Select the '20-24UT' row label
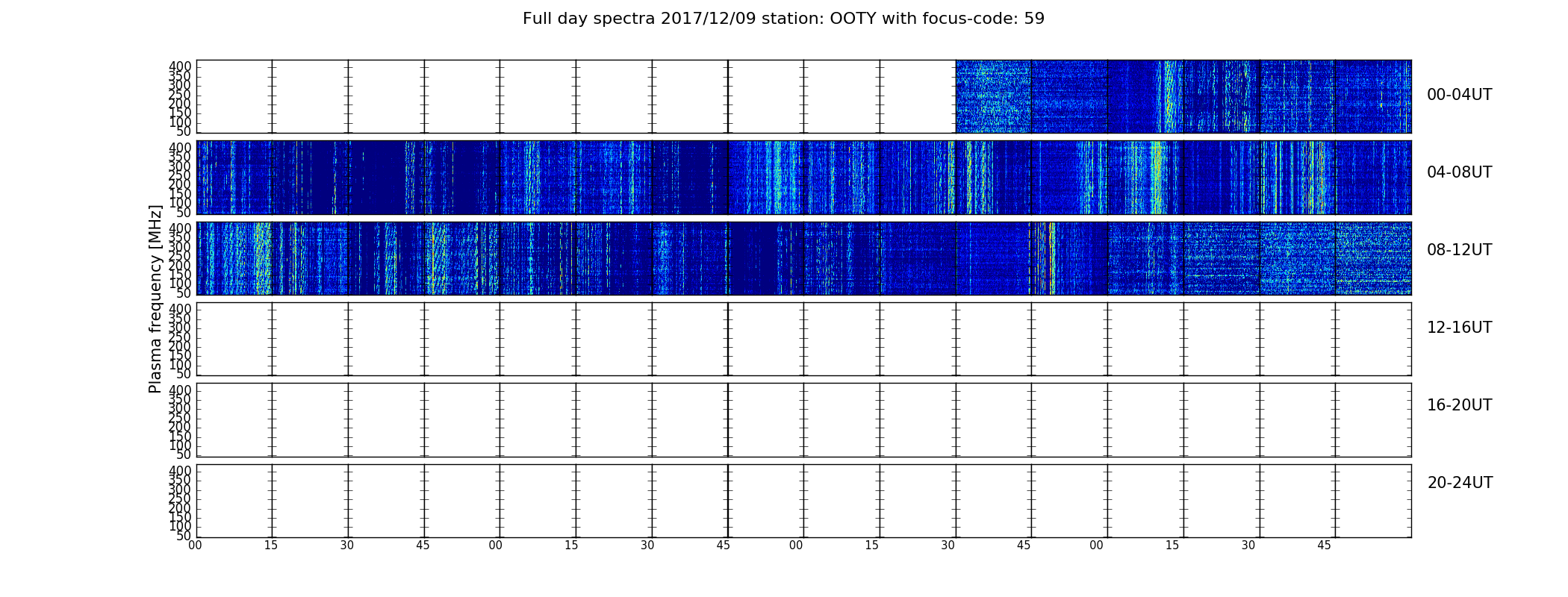 (x=1460, y=483)
